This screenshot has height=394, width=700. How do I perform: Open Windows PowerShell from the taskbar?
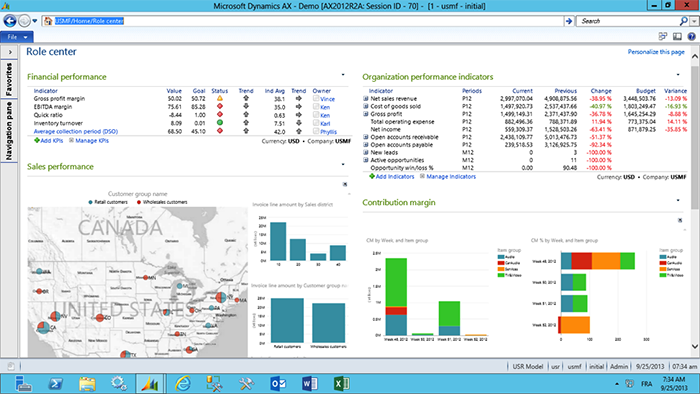[56, 383]
